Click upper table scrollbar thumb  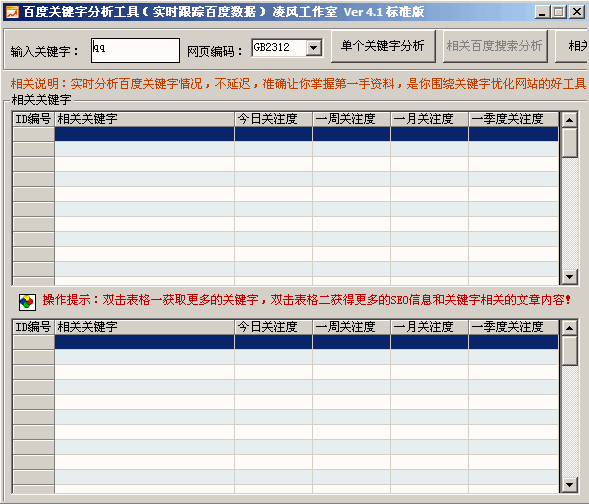coord(569,143)
